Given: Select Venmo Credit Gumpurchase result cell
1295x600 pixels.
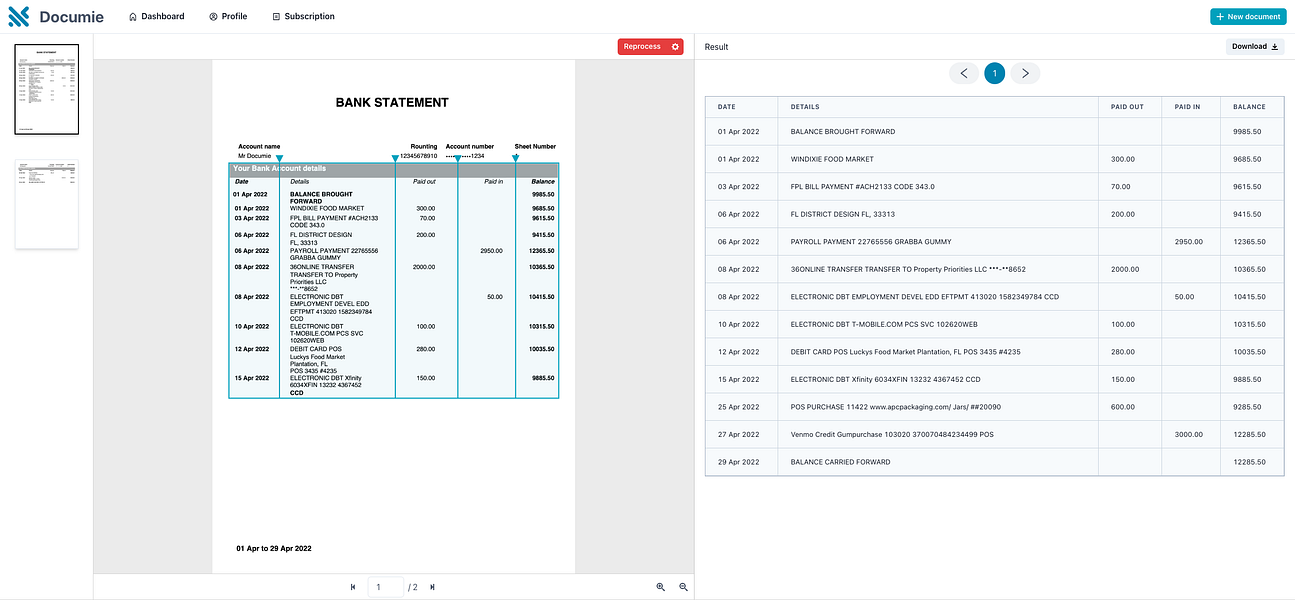Looking at the screenshot, I should click(x=938, y=434).
